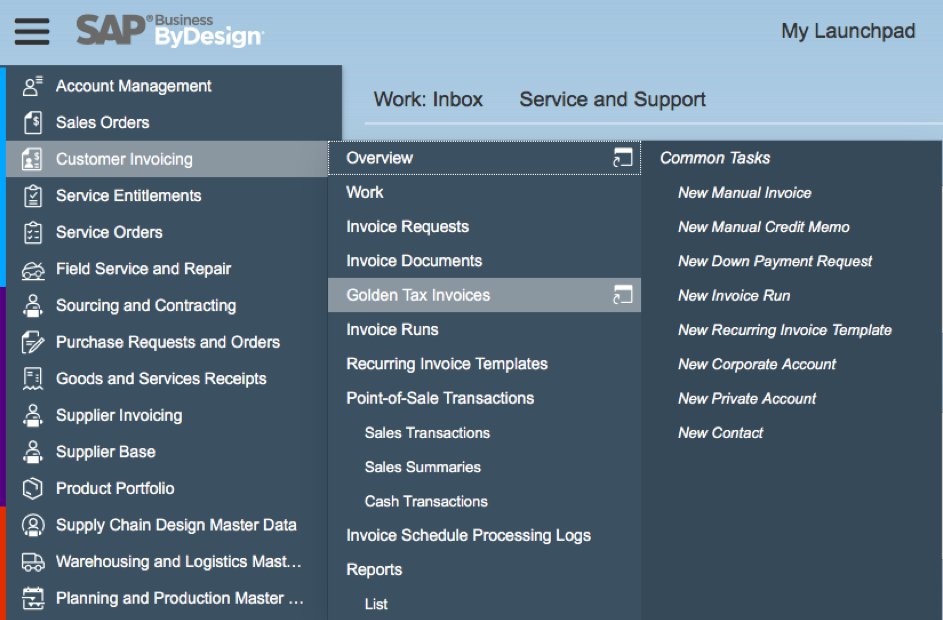The width and height of the screenshot is (943, 620).
Task: Click the Supplier Invoicing icon
Action: (x=32, y=416)
